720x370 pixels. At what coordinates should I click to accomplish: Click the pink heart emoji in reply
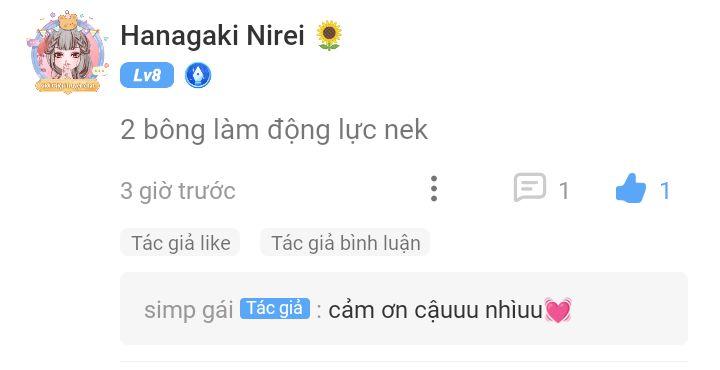coord(557,310)
